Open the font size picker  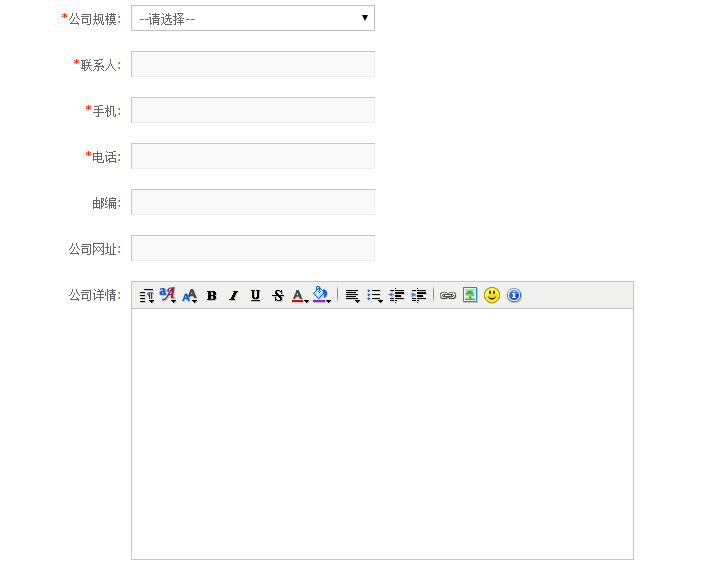(190, 295)
